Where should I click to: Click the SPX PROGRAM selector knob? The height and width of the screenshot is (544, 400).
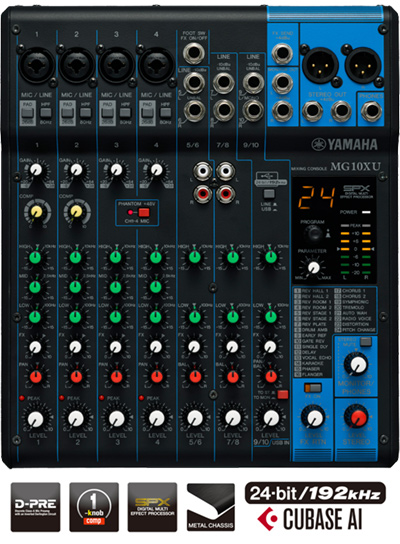[x=314, y=234]
